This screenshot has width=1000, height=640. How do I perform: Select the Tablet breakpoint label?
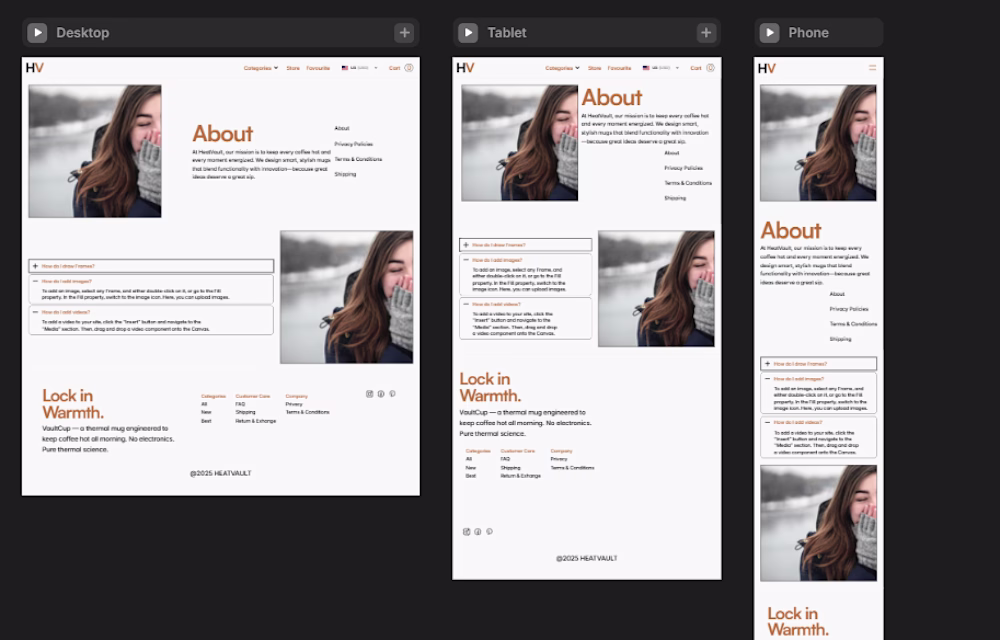[507, 33]
